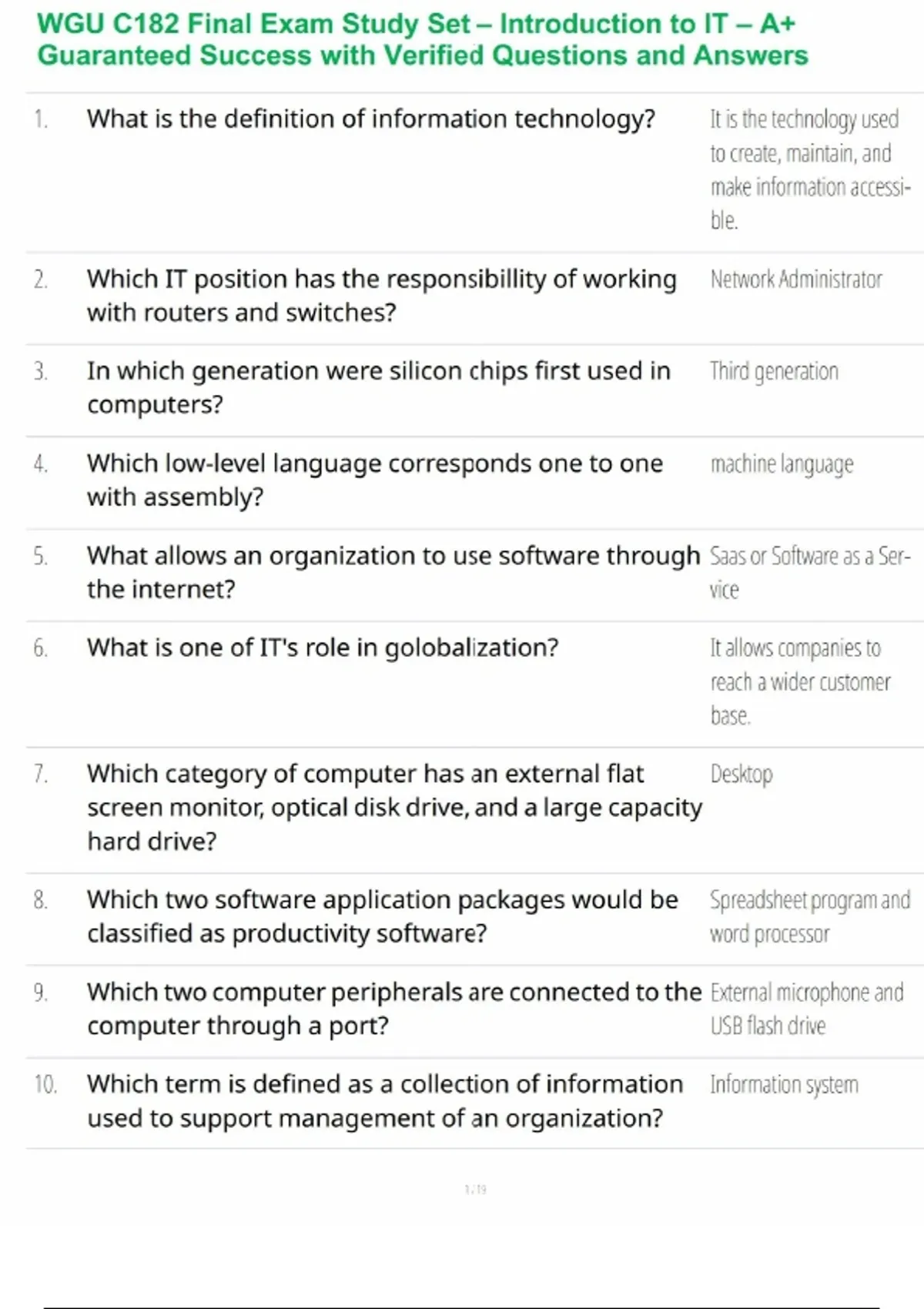This screenshot has height=1309, width=924.
Task: Select the 'wider customer base' answer
Action: click(x=799, y=682)
